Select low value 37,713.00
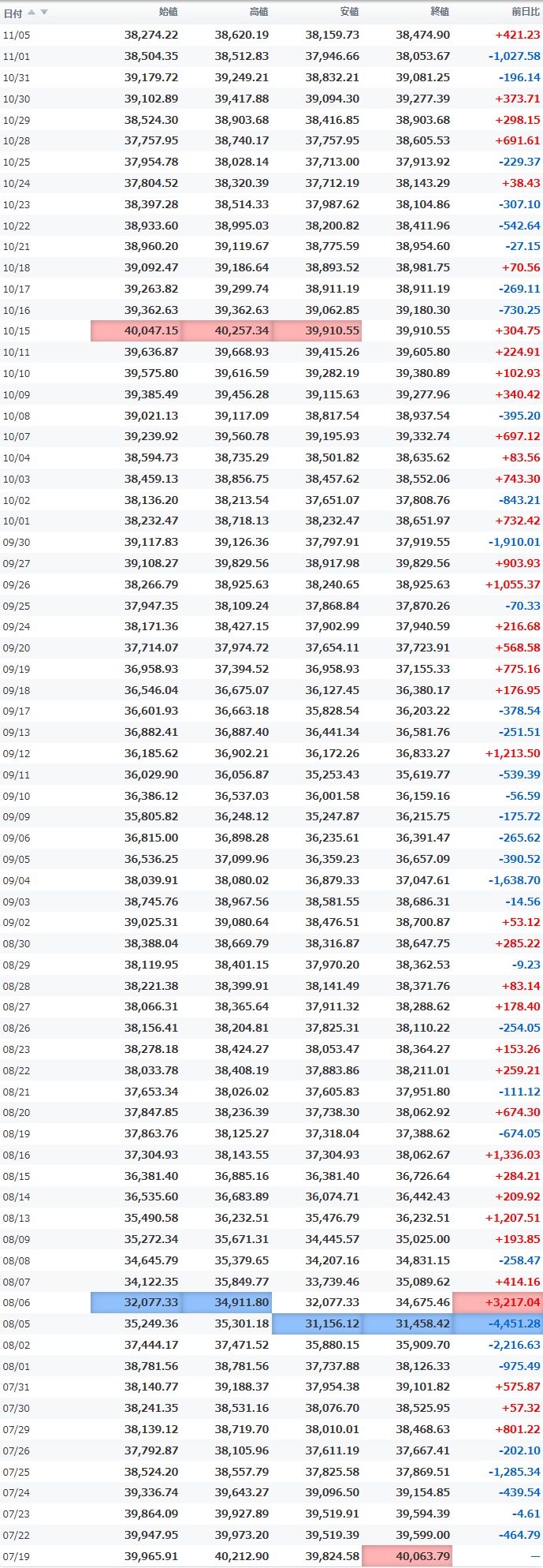 [x=333, y=162]
